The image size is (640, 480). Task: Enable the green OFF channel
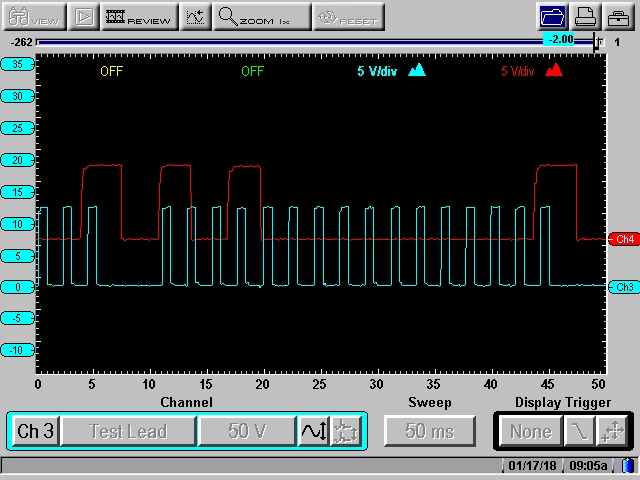253,71
